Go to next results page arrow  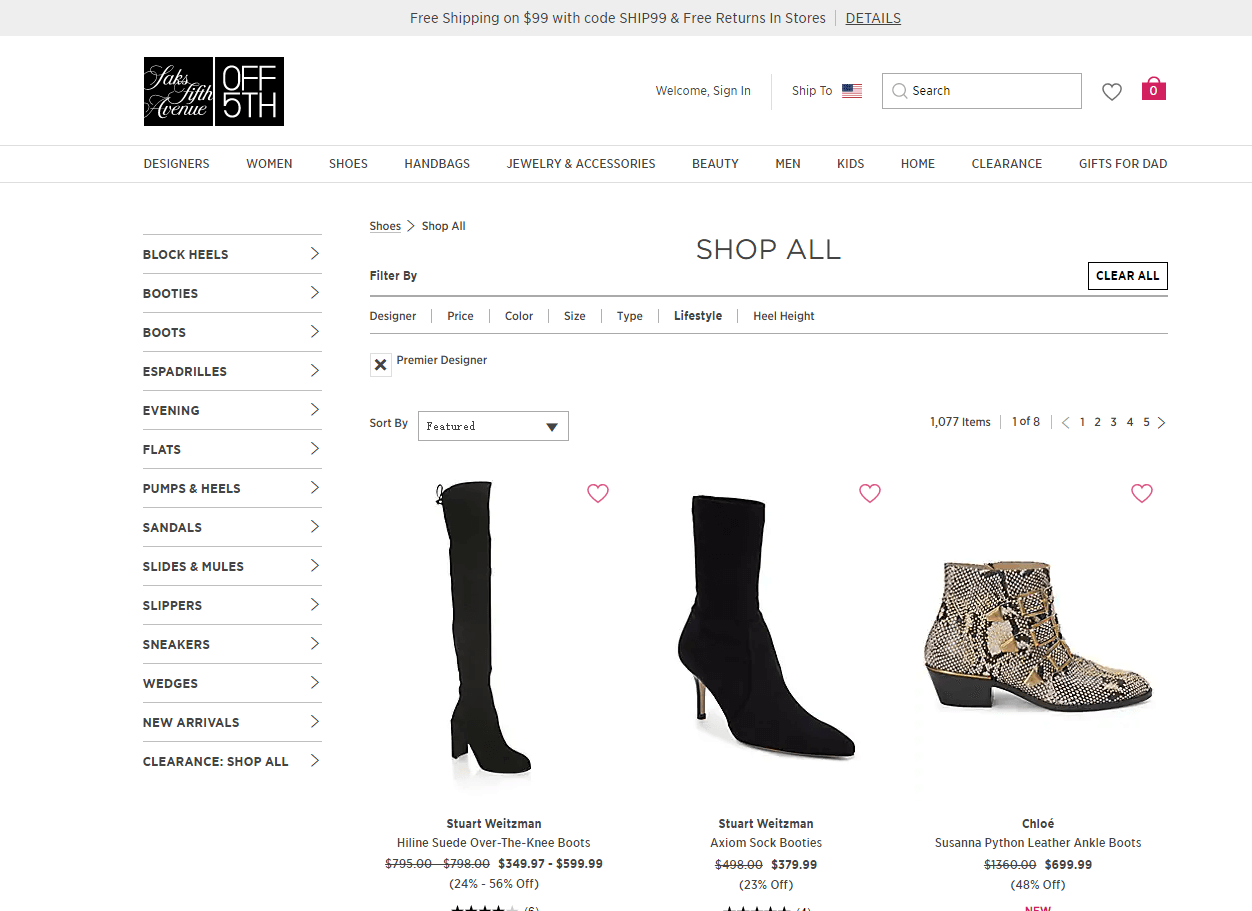(x=1161, y=422)
